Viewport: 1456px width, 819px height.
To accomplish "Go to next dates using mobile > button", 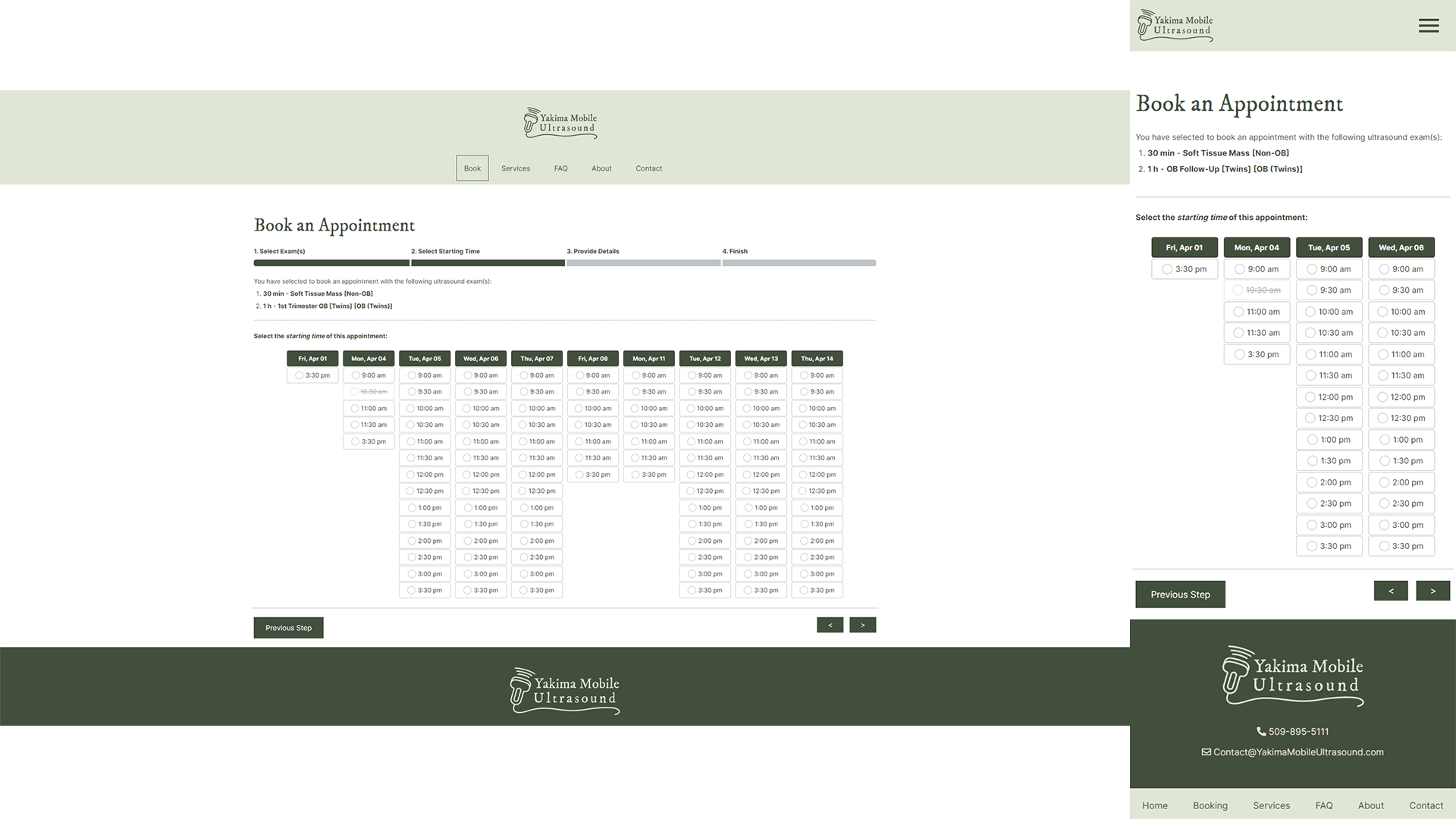I will 1432,591.
